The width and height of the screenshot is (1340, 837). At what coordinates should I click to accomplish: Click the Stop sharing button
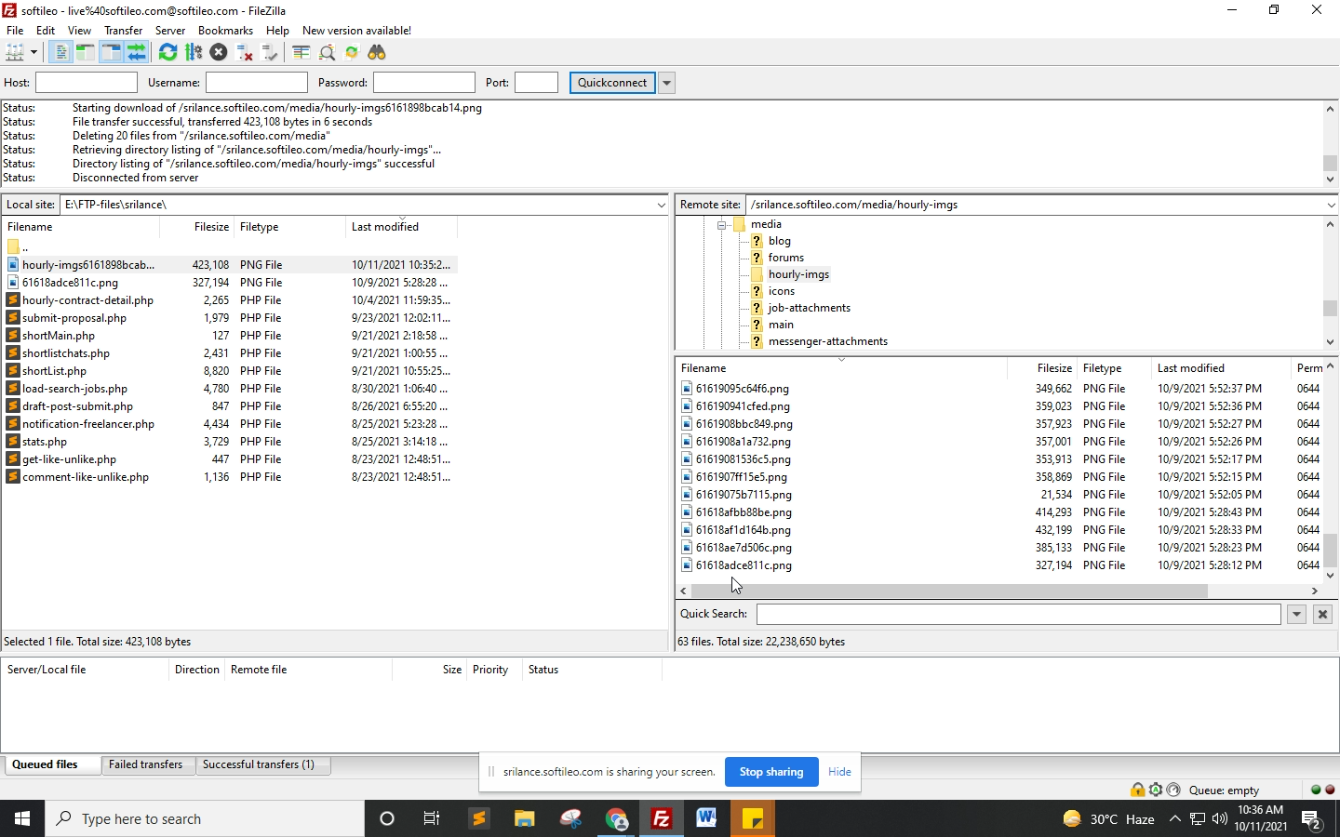(x=771, y=772)
